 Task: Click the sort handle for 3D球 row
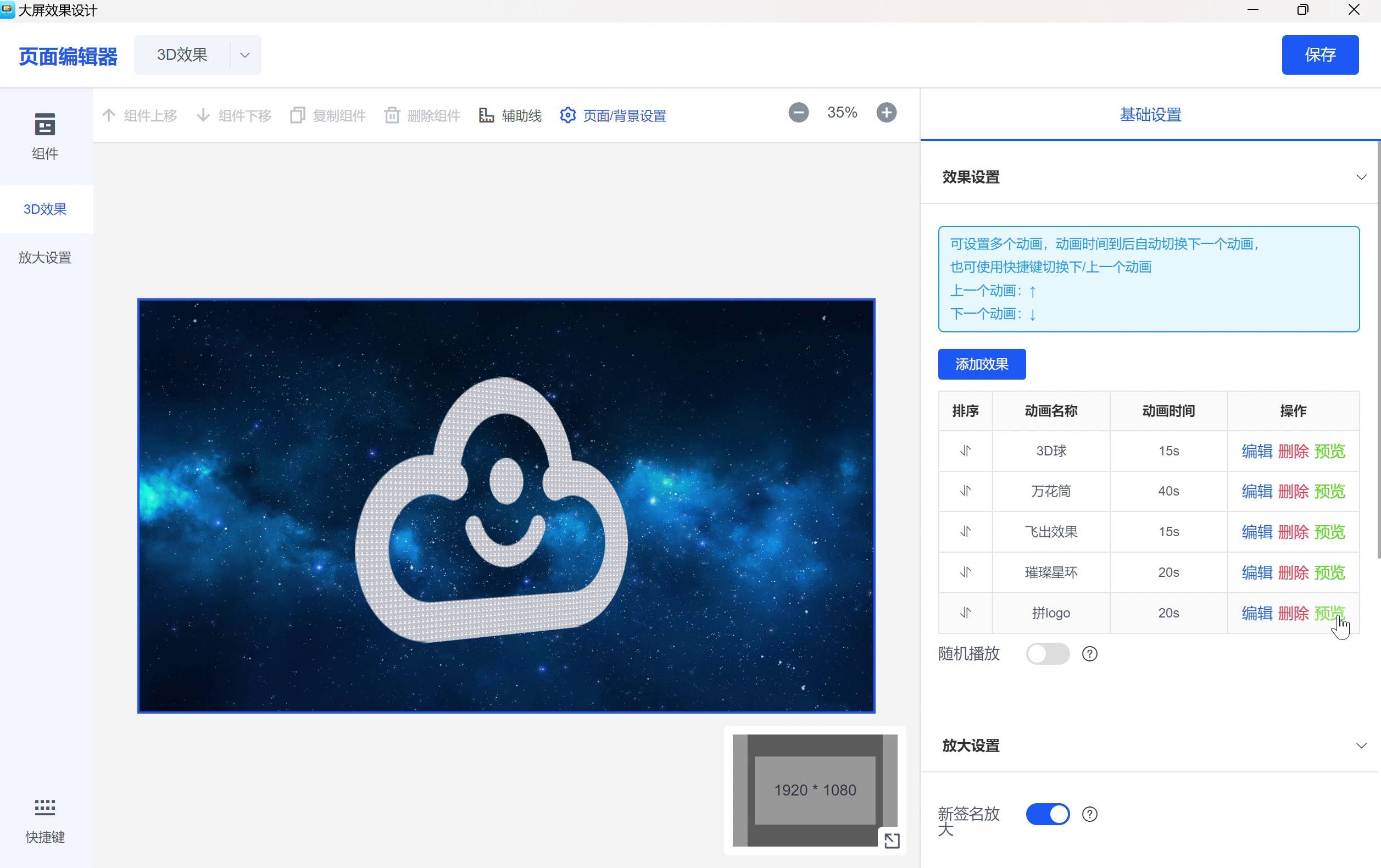[x=965, y=451]
